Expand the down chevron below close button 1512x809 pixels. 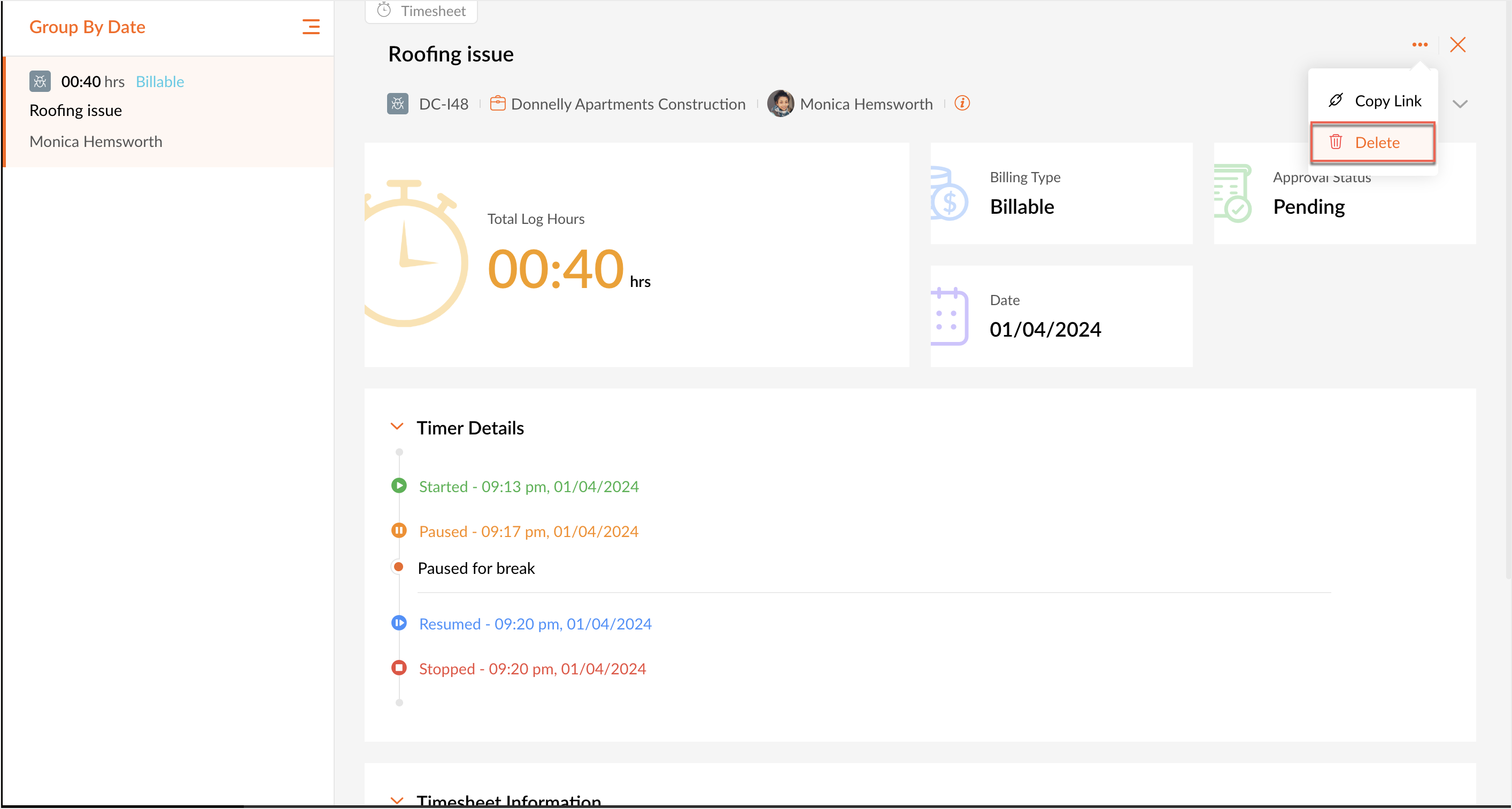1460,104
